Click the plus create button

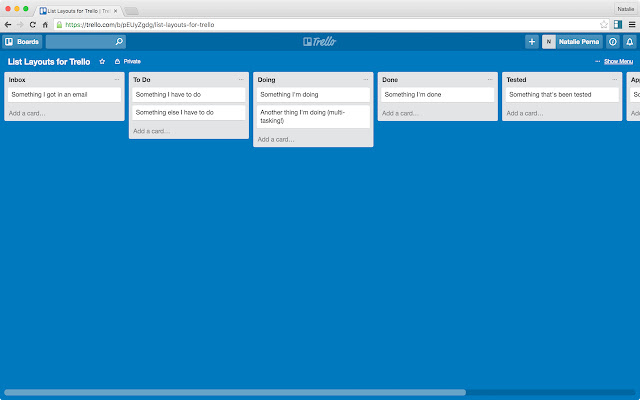(531, 42)
